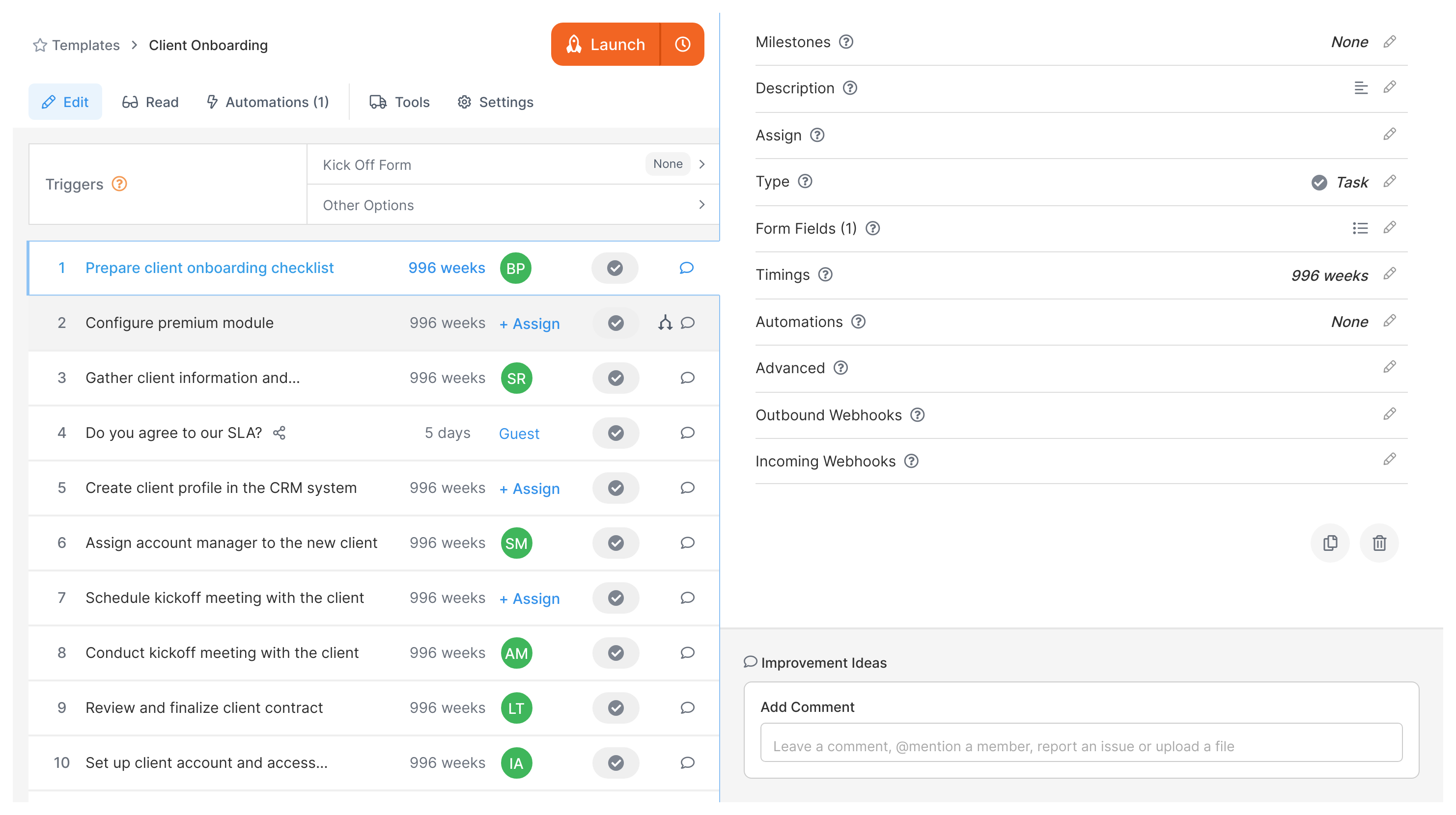
Task: Switch to the Read tab
Action: pos(150,102)
